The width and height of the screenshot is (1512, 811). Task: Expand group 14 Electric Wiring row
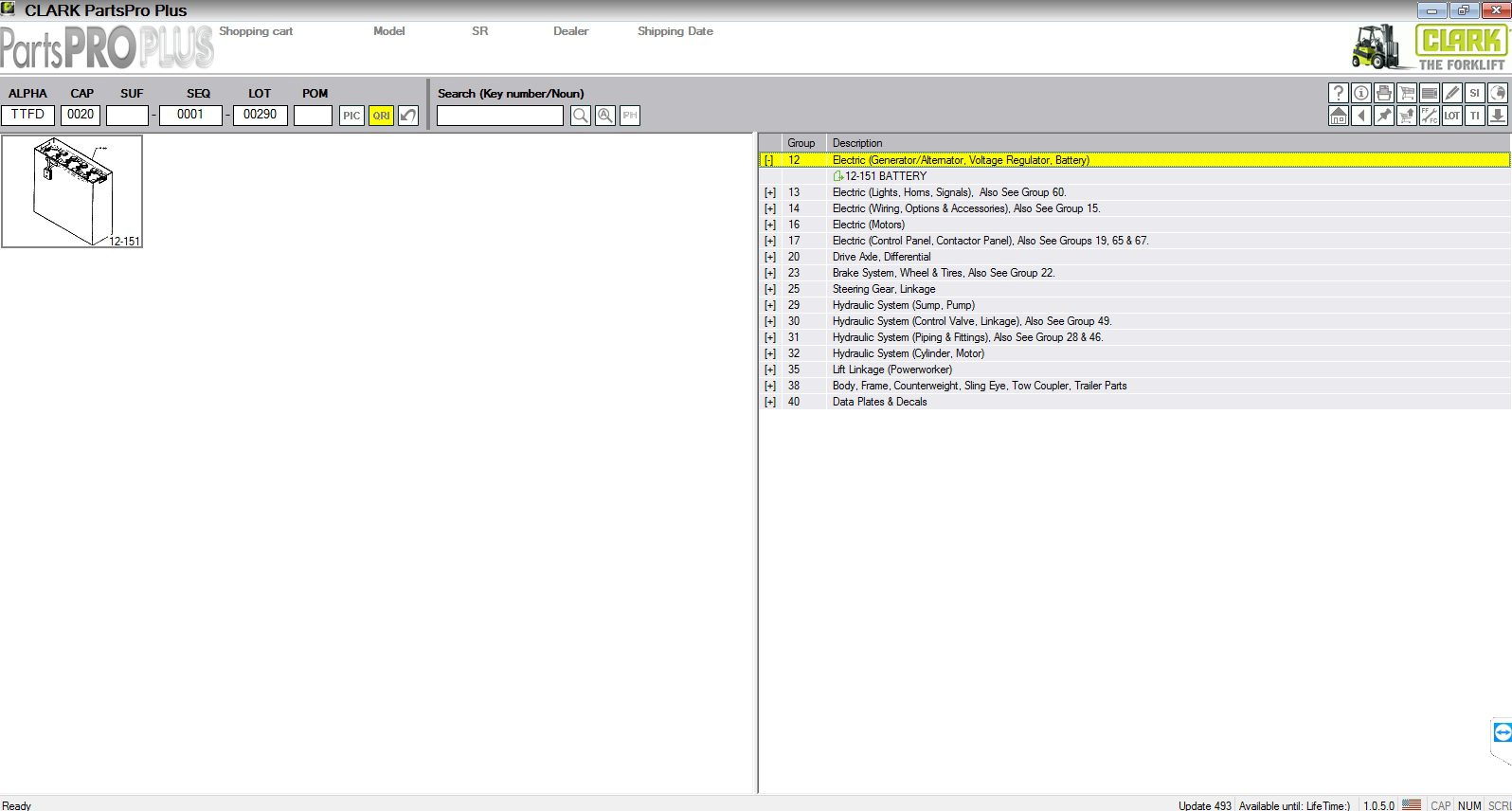(x=769, y=208)
